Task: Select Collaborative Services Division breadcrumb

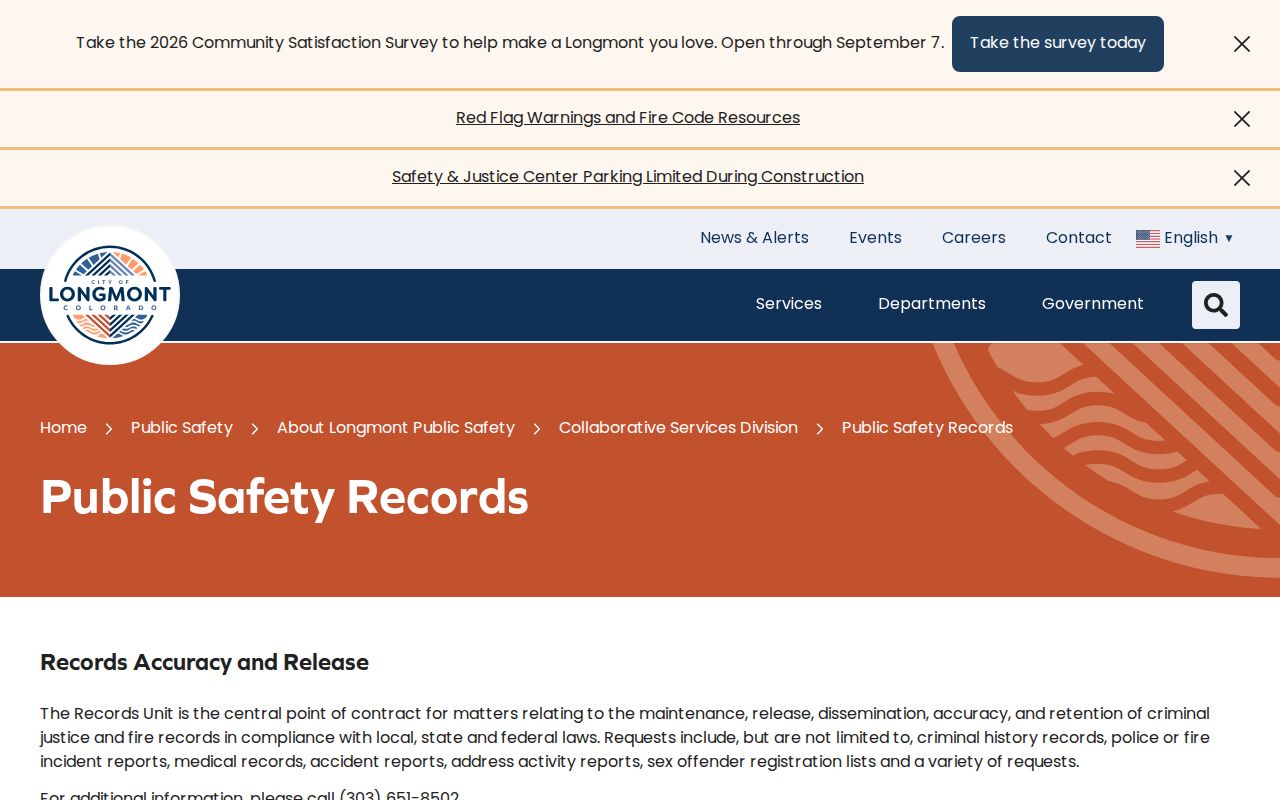Action: pyautogui.click(x=678, y=428)
